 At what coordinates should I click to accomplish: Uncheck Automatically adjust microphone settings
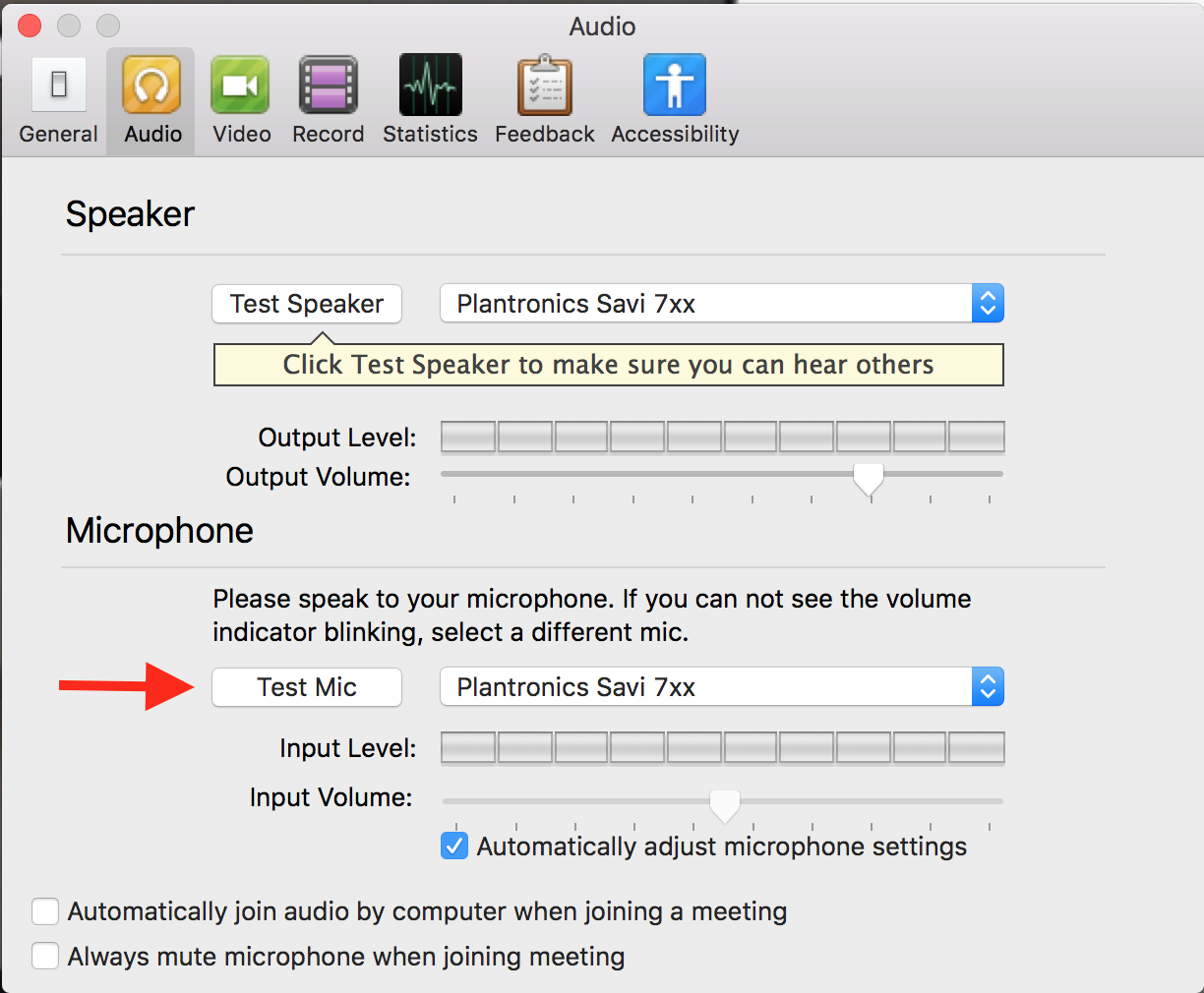454,846
